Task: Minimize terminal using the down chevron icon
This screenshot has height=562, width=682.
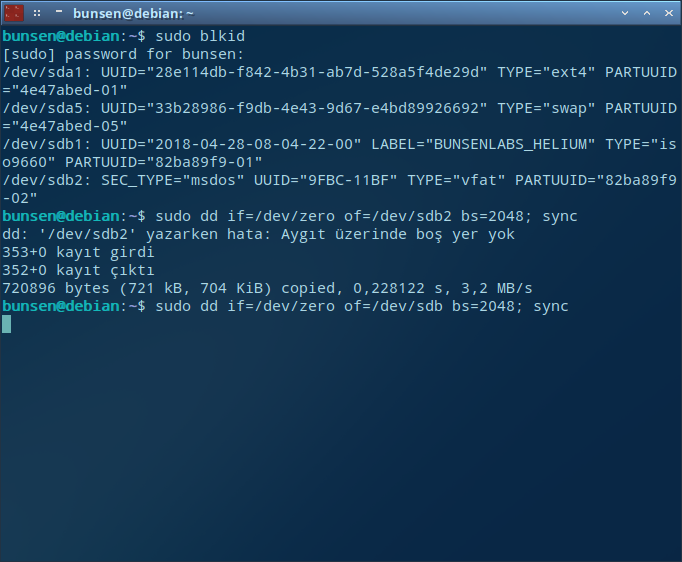Action: pyautogui.click(x=625, y=13)
